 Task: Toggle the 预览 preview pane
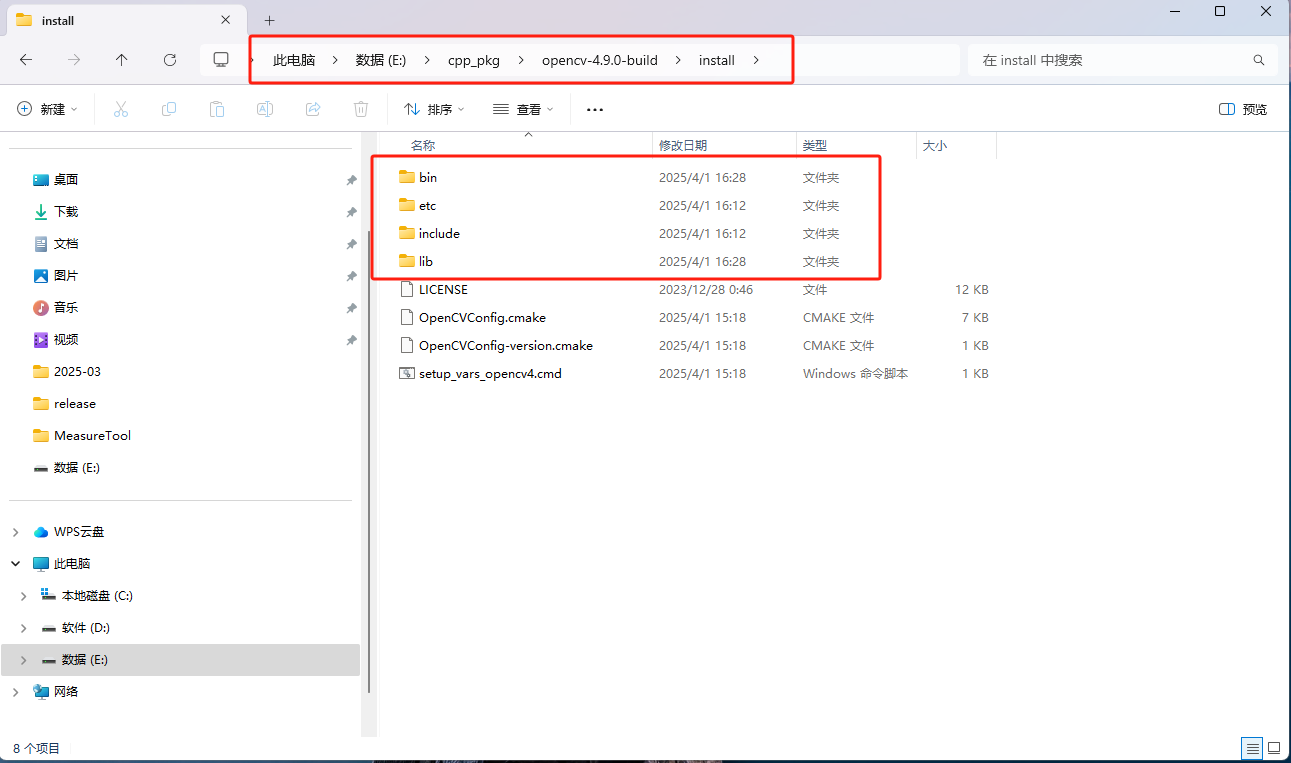(1242, 109)
